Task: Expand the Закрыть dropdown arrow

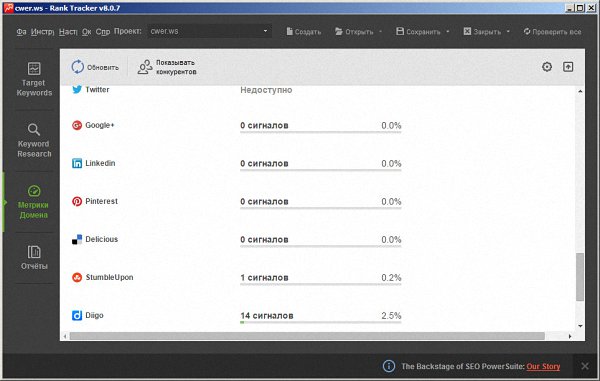Action: click(508, 32)
